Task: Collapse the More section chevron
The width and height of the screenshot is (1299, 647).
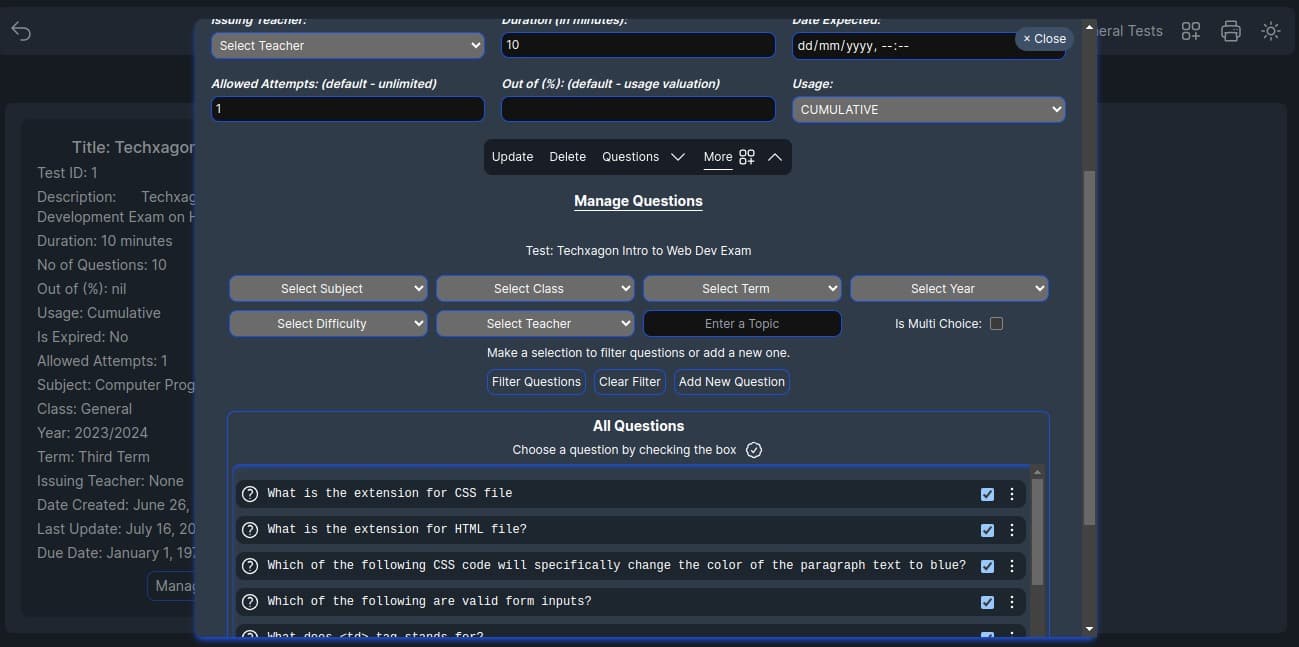Action: (775, 157)
